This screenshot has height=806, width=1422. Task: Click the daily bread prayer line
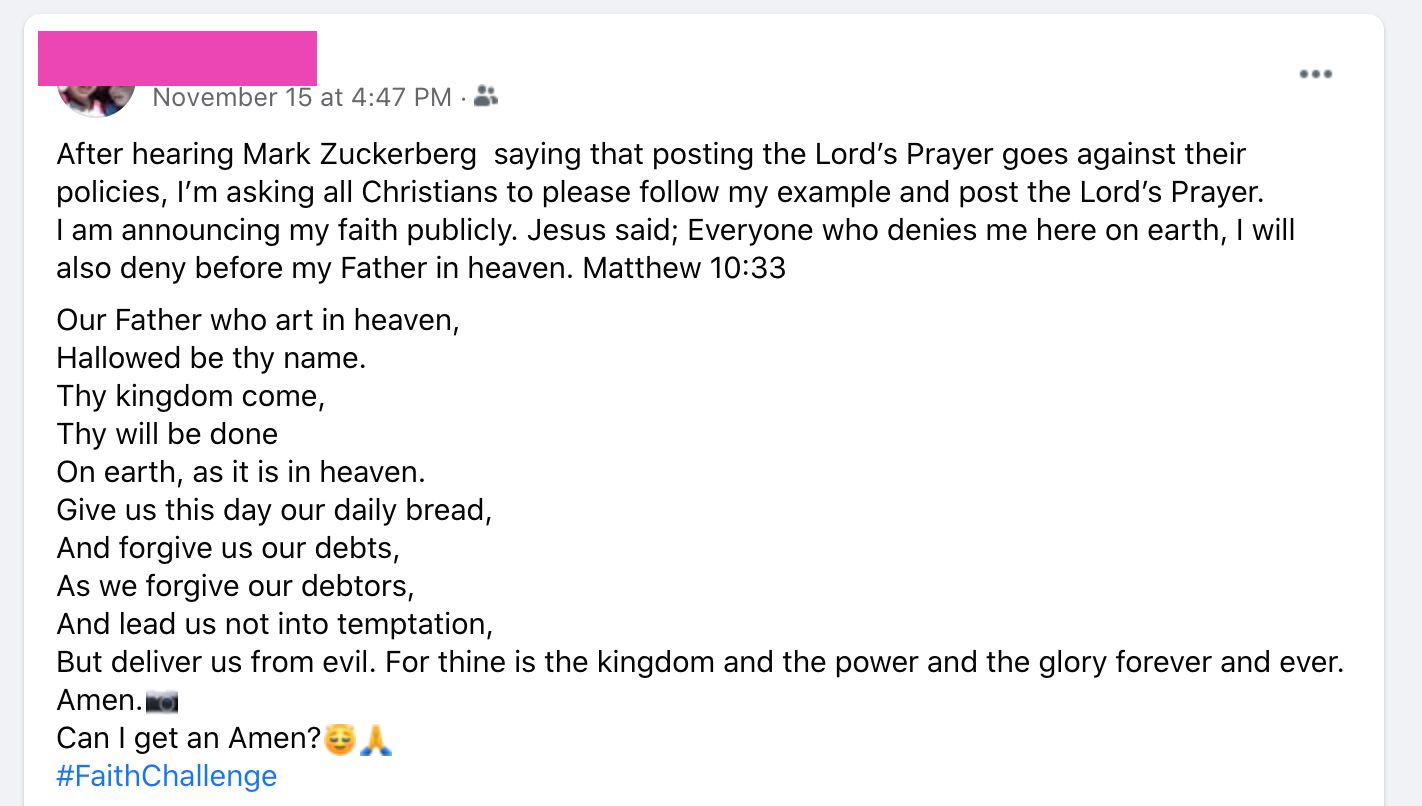pyautogui.click(x=275, y=510)
